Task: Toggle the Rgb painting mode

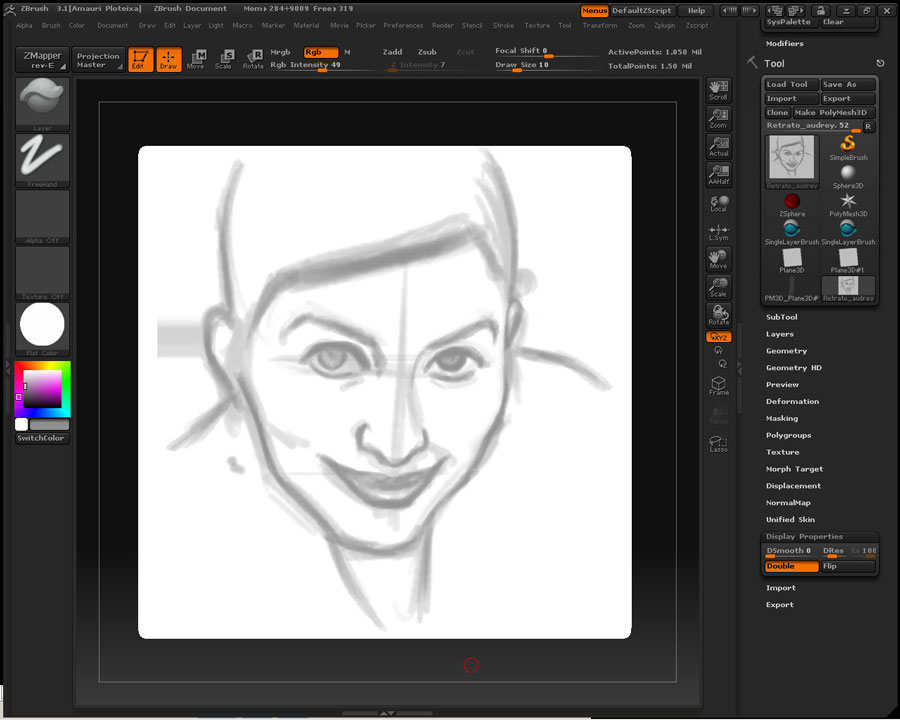Action: pyautogui.click(x=320, y=52)
